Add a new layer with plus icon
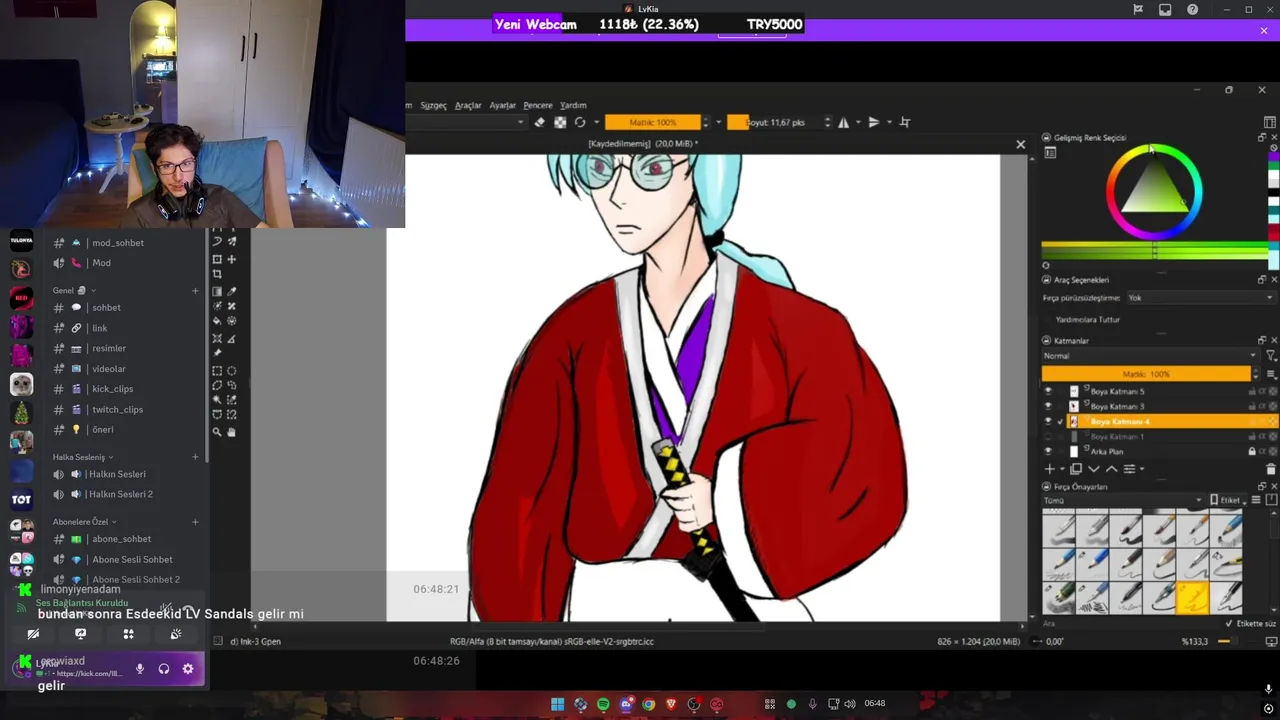This screenshot has width=1280, height=720. pyautogui.click(x=1049, y=468)
